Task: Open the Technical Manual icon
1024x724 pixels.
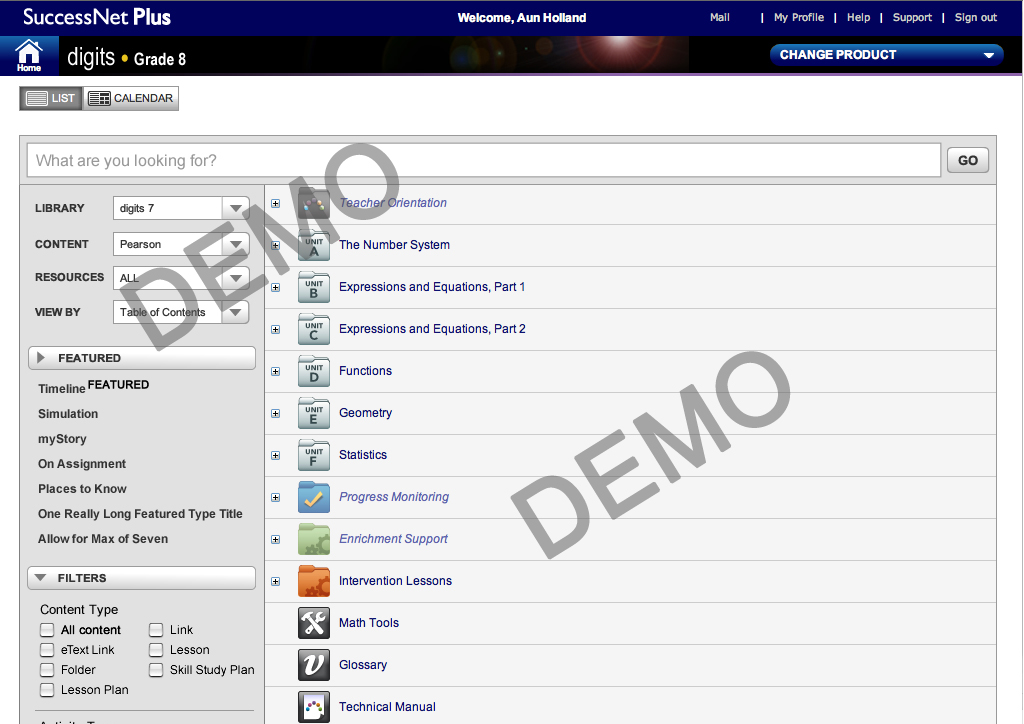Action: click(x=314, y=707)
